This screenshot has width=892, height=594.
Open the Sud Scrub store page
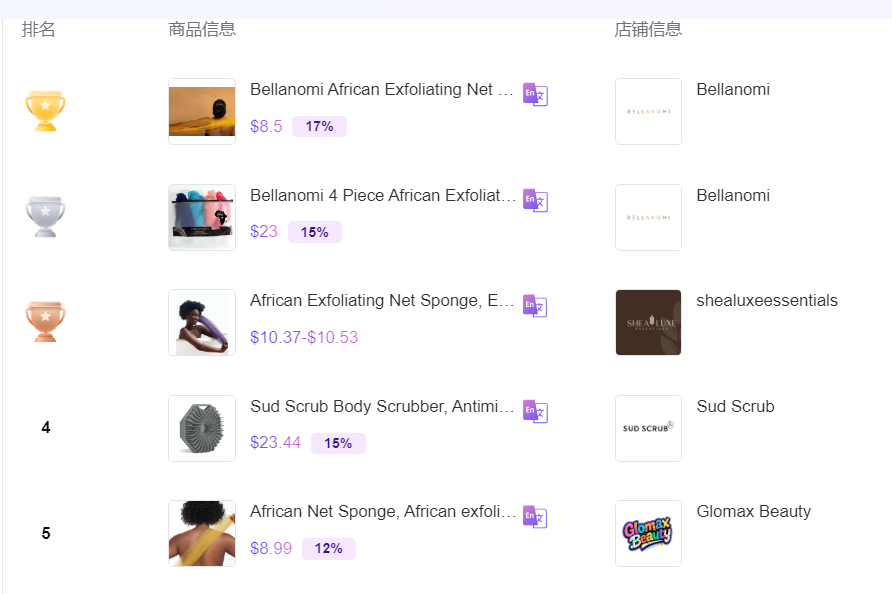pyautogui.click(x=734, y=406)
